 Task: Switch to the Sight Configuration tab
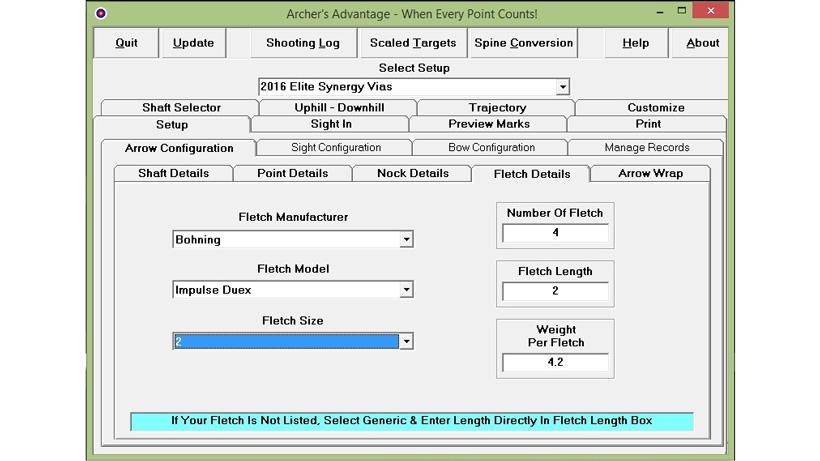point(336,147)
